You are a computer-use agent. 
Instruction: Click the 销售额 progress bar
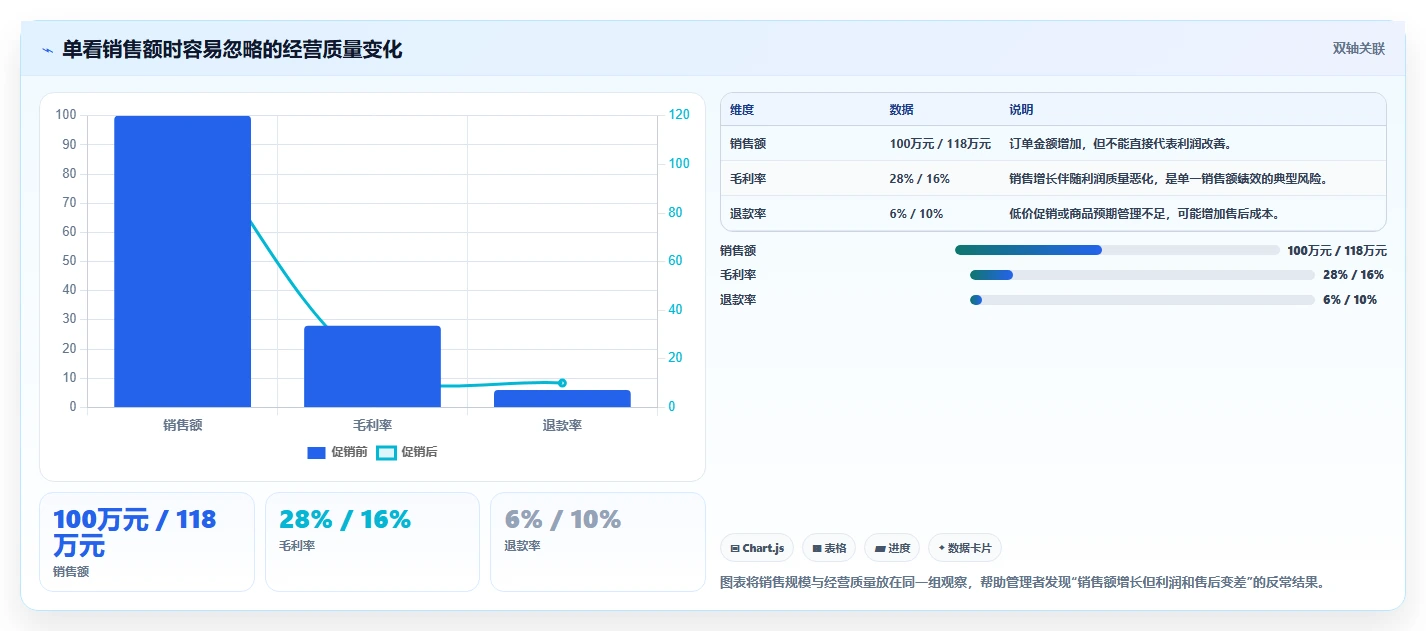pos(1117,250)
